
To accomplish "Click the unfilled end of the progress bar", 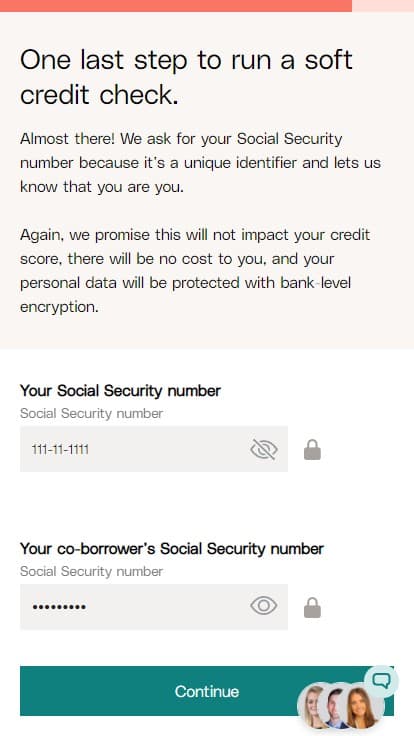I will tap(383, 6).
